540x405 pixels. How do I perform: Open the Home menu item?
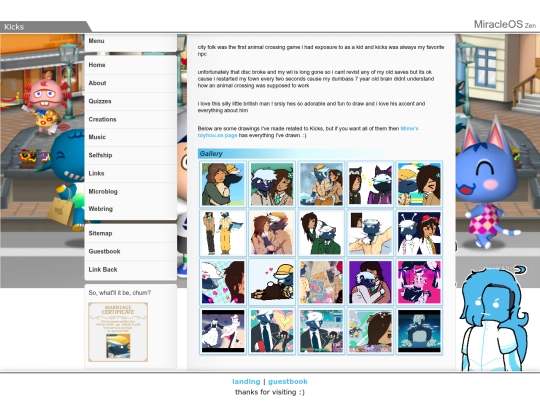131,65
